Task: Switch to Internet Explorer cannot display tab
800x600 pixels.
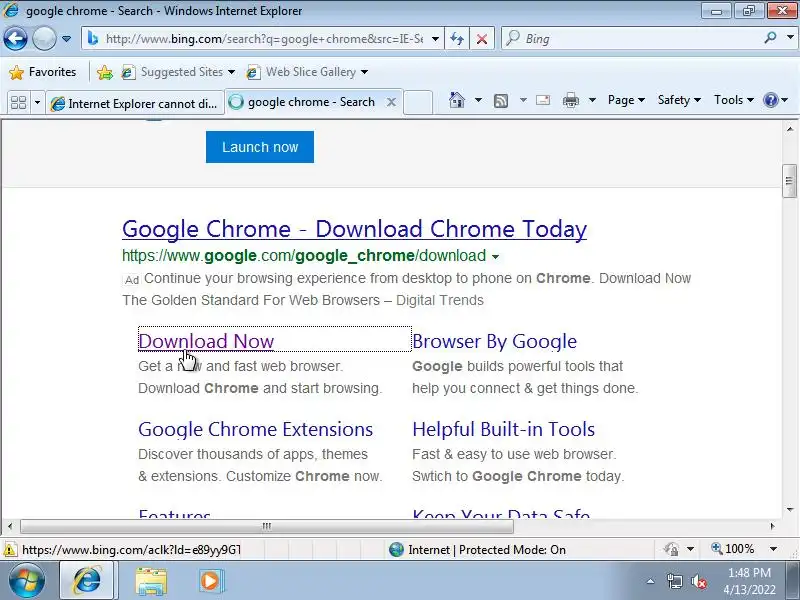Action: [135, 103]
